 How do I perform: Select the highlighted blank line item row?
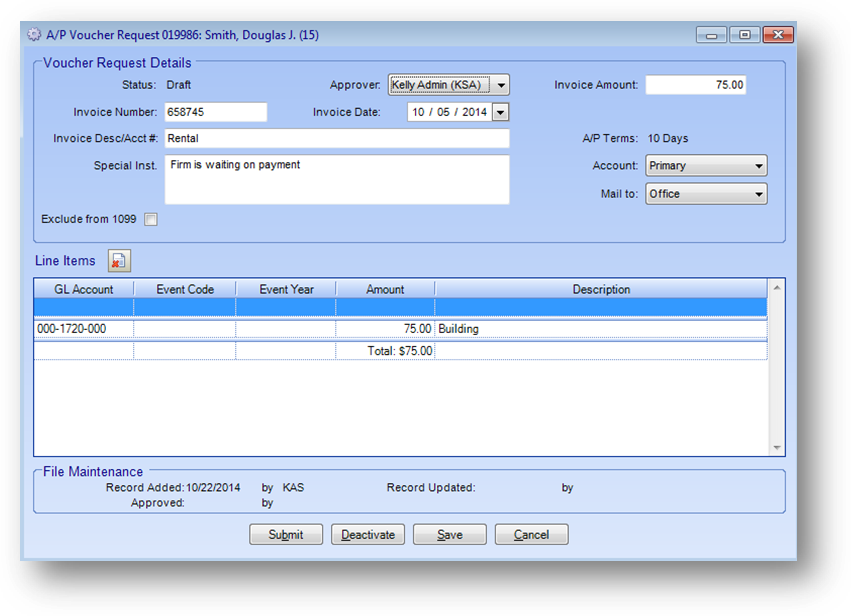point(401,307)
